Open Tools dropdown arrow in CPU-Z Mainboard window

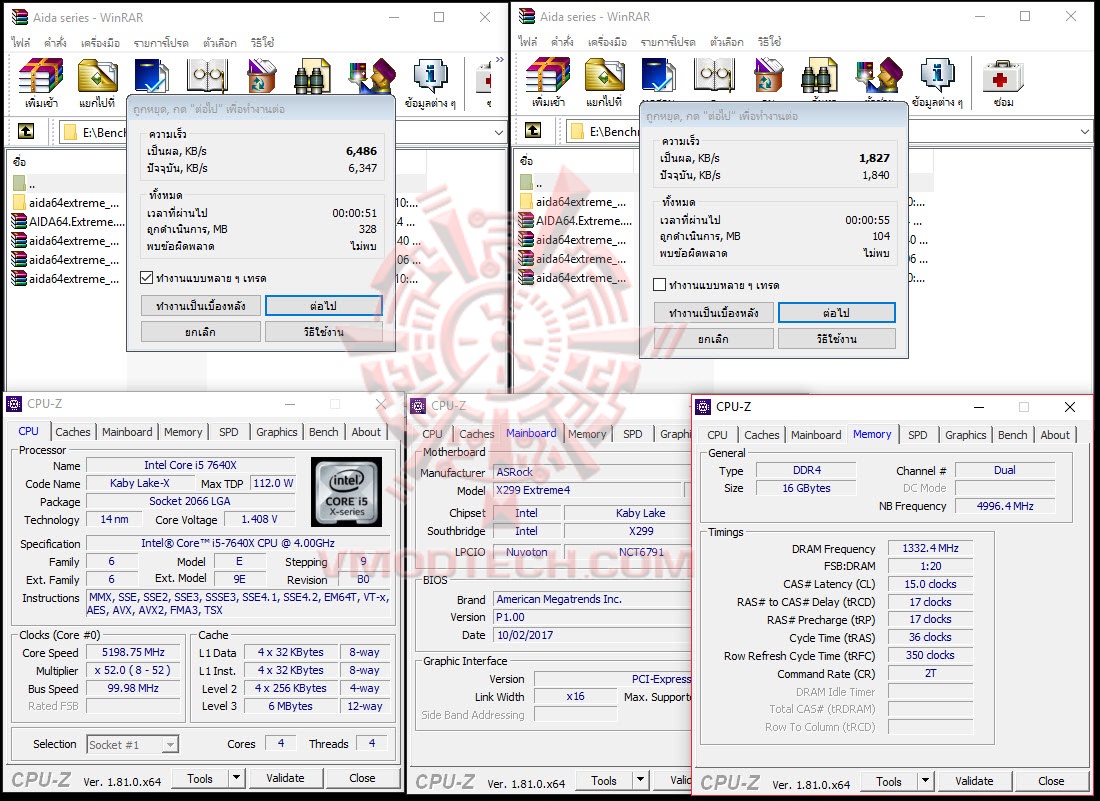(x=640, y=780)
